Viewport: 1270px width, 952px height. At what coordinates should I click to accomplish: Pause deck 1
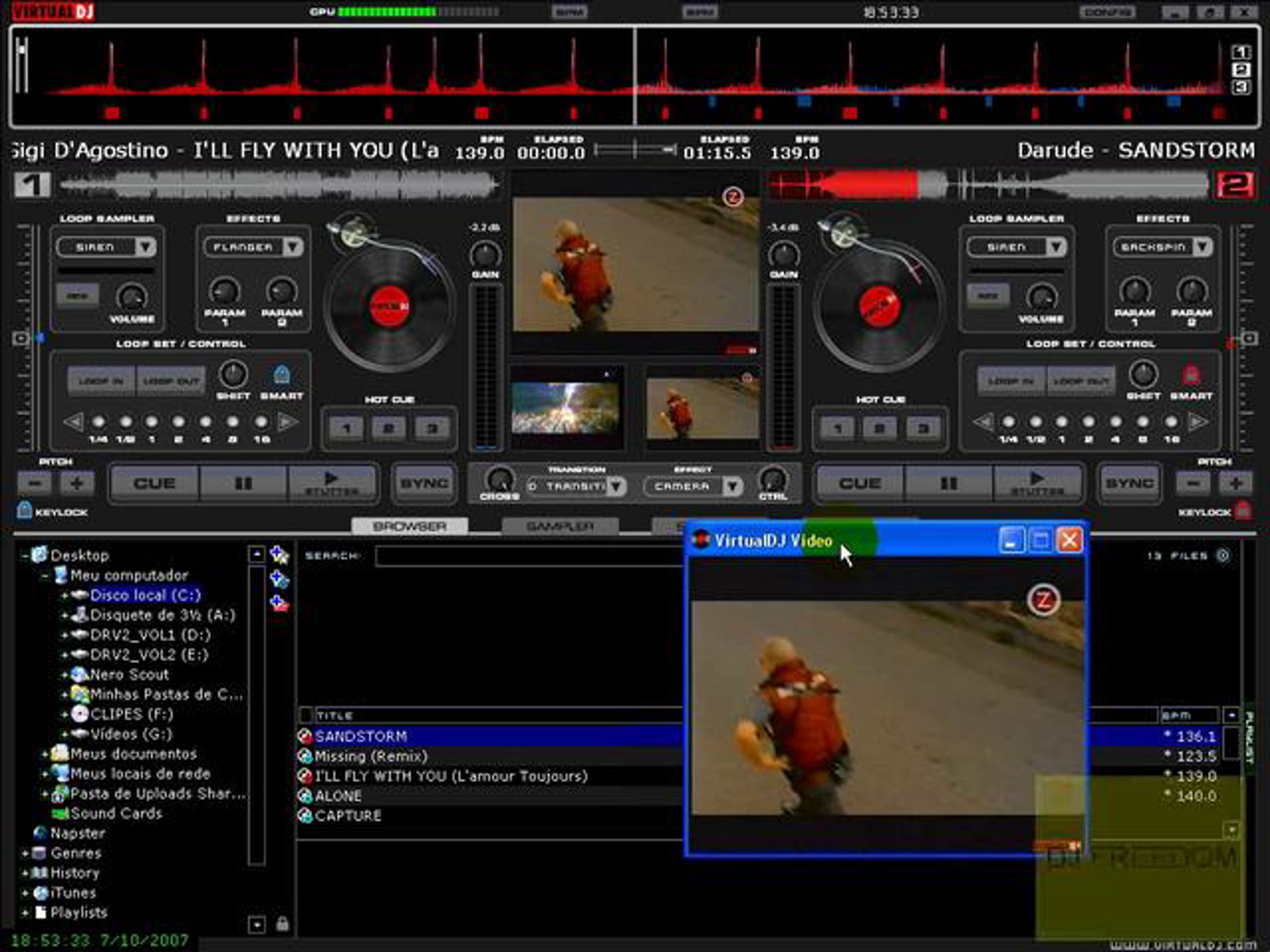click(x=243, y=484)
